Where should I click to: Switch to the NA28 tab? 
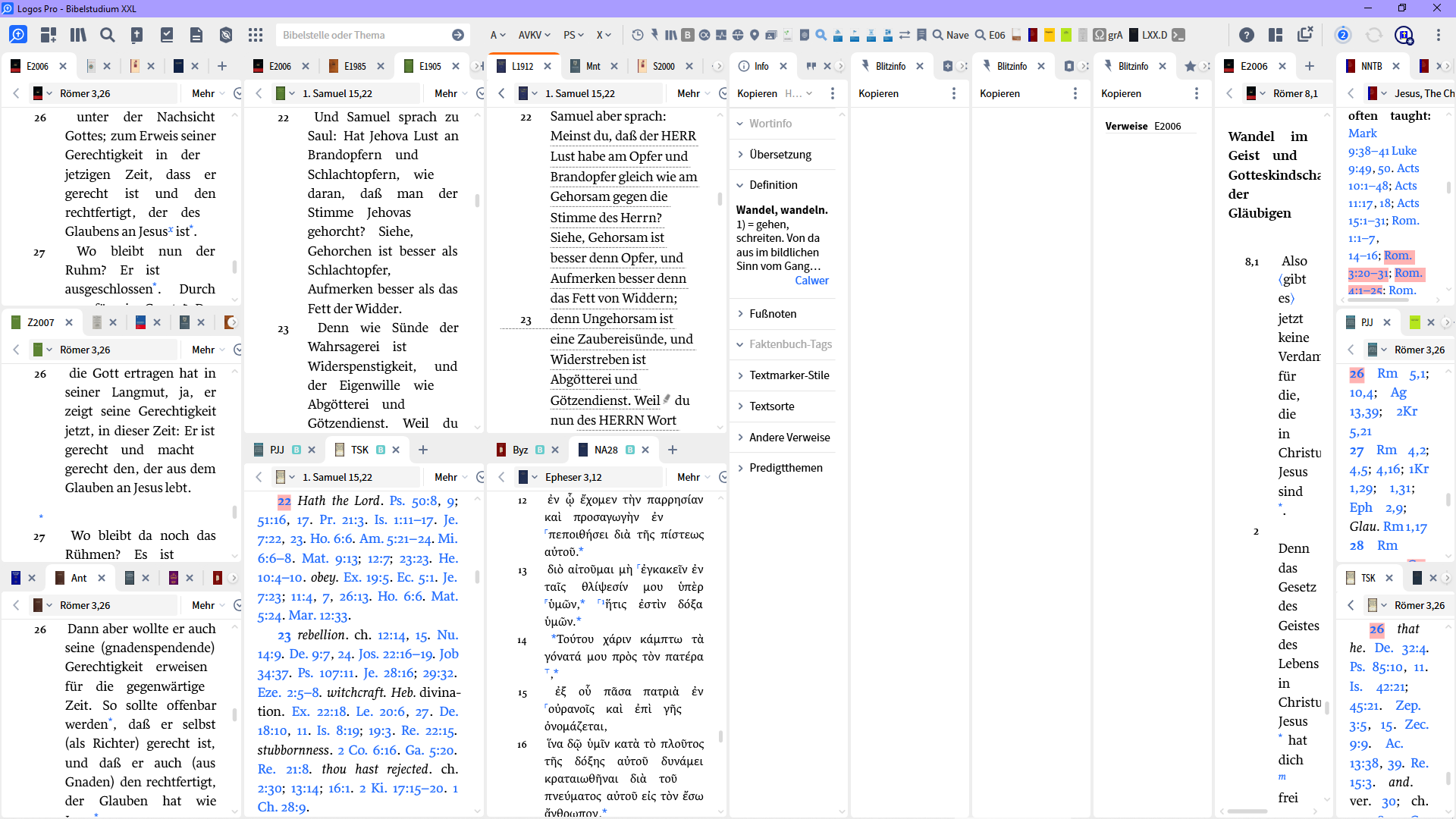[x=605, y=450]
